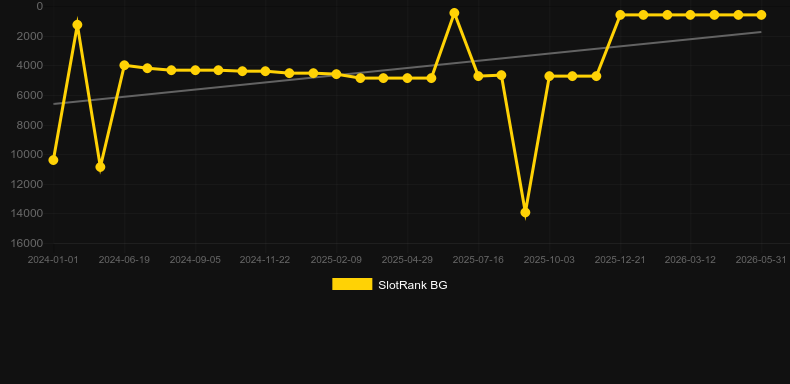The image size is (790, 384).
Task: Click the 2025-10-03 x-axis label
Action: coord(549,260)
